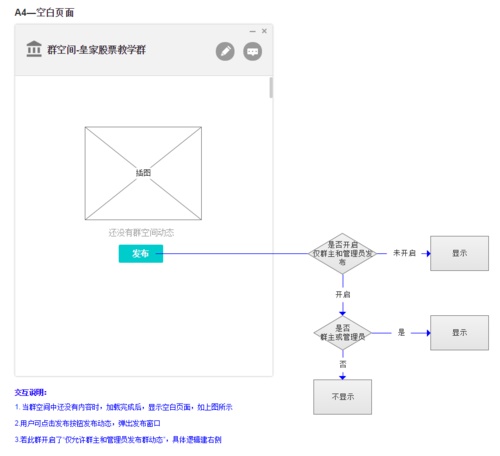Click the vertical scrollbar thumb in window
The height and width of the screenshot is (456, 500).
point(271,88)
